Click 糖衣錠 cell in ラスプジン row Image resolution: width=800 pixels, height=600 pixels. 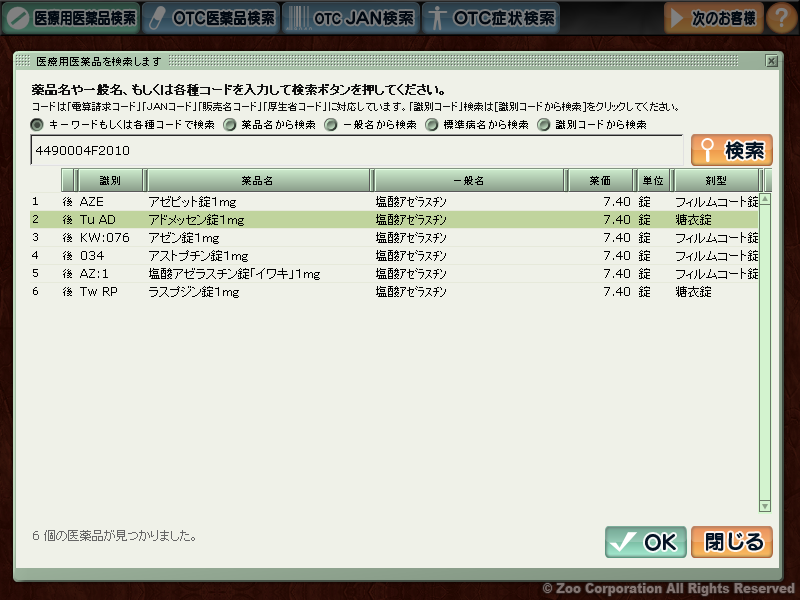pyautogui.click(x=693, y=292)
